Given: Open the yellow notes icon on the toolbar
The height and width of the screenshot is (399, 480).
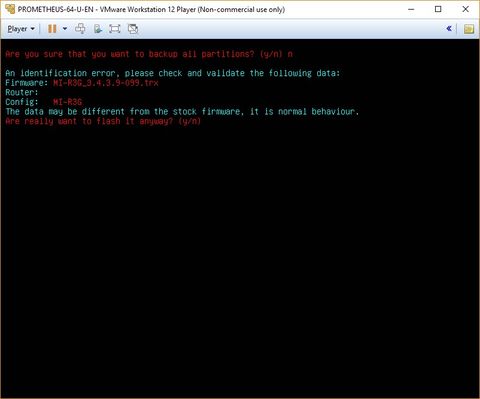Looking at the screenshot, I should 469,29.
